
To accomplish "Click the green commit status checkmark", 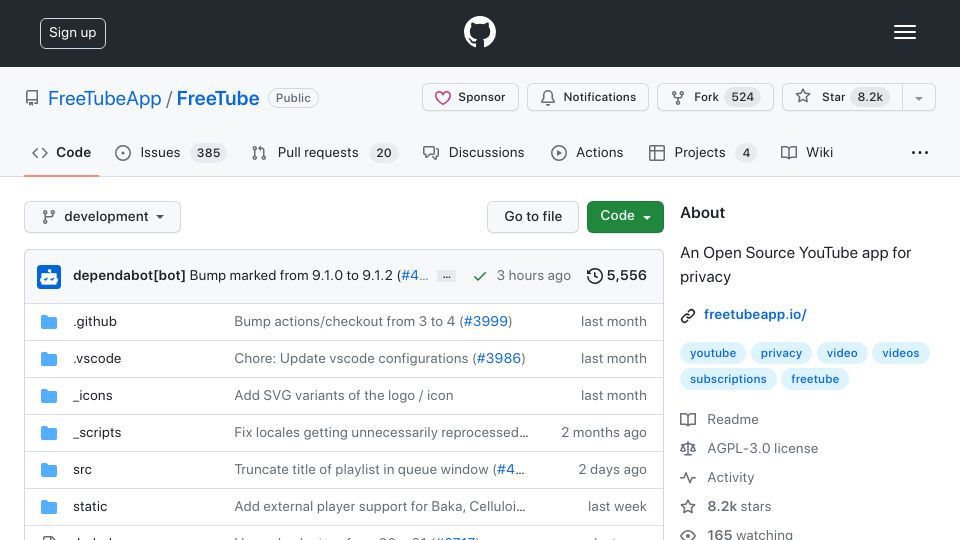I will point(480,276).
